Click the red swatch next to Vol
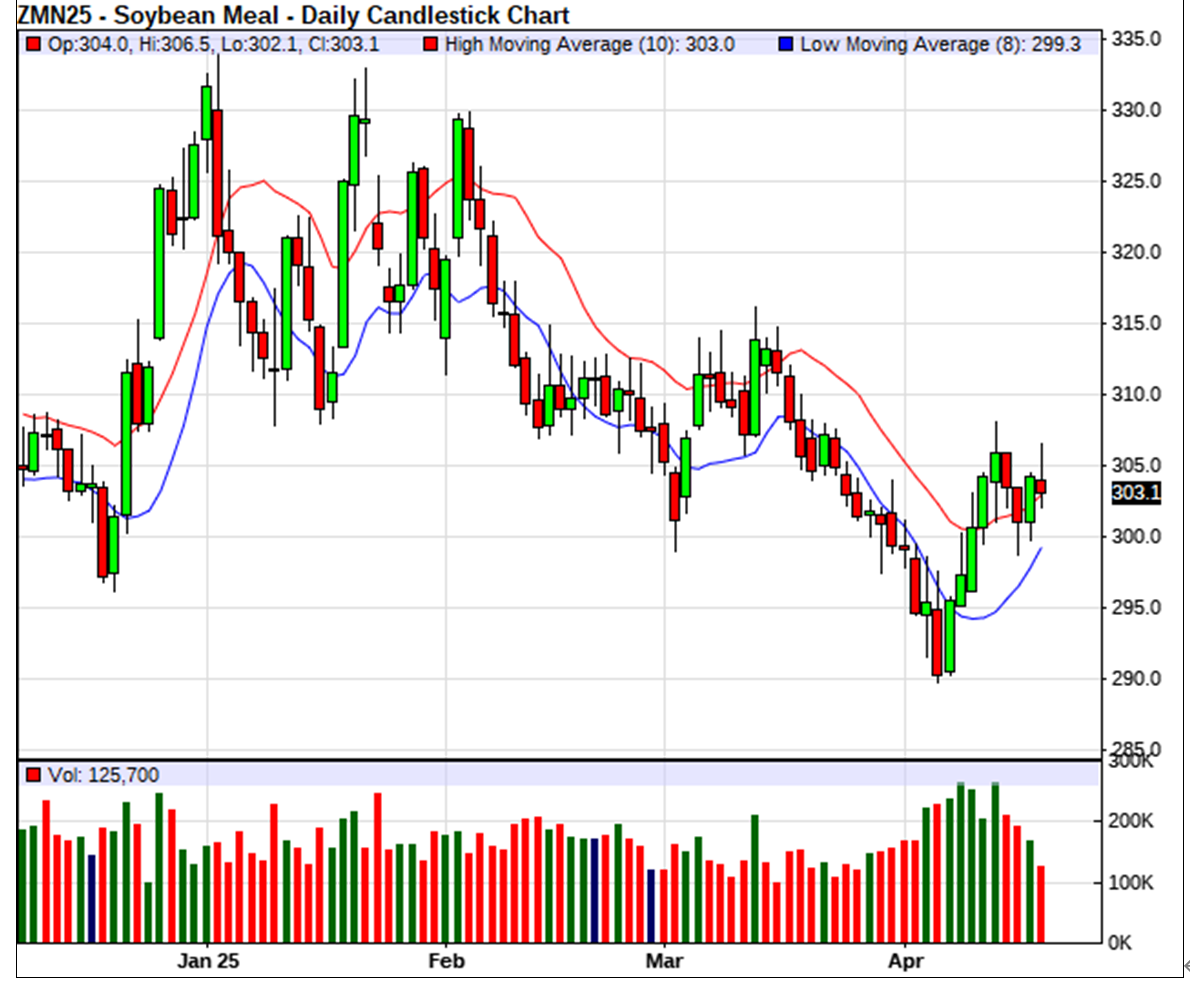 tap(33, 775)
